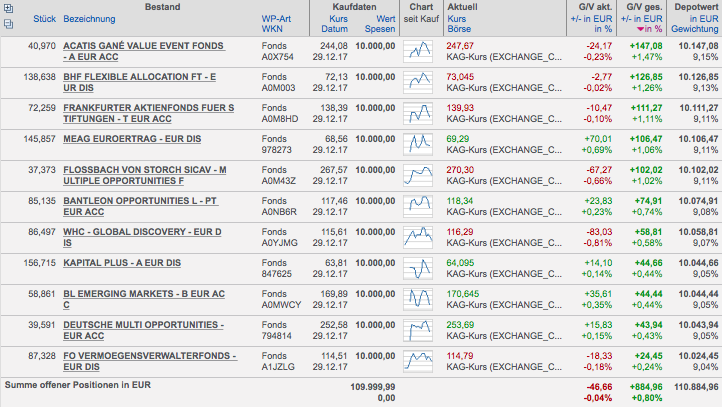Open DEUTSCHE MULTI OPPORTUNITIES link

coord(143,330)
